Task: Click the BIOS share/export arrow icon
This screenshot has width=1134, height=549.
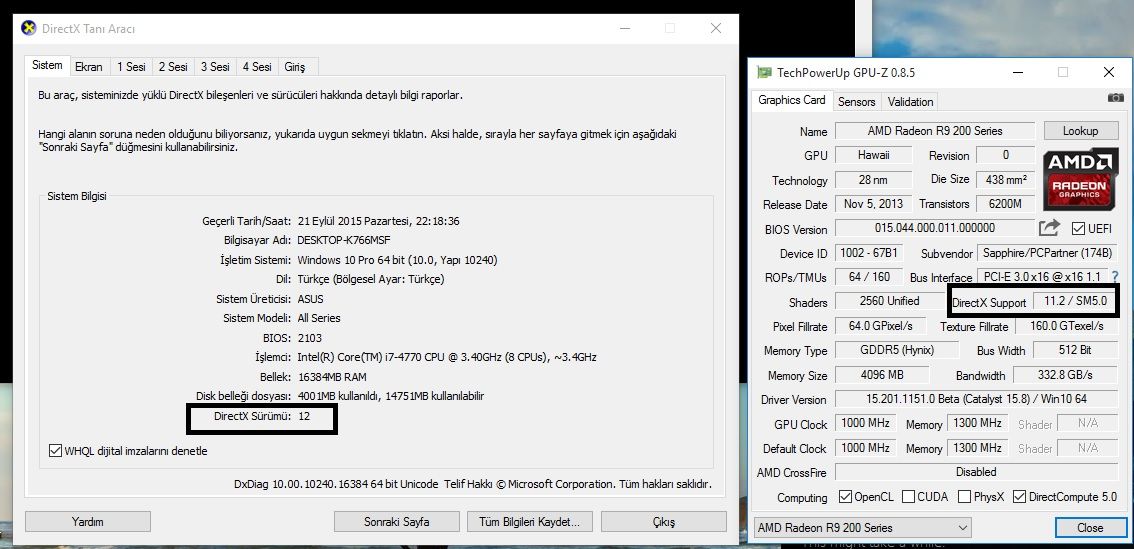Action: [1049, 228]
